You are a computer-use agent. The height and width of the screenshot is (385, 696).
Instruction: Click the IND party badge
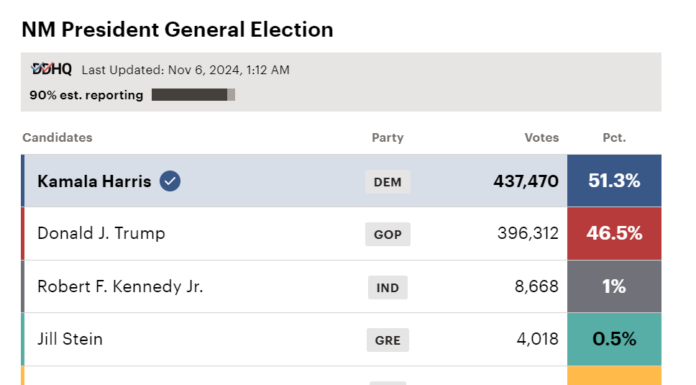(388, 288)
